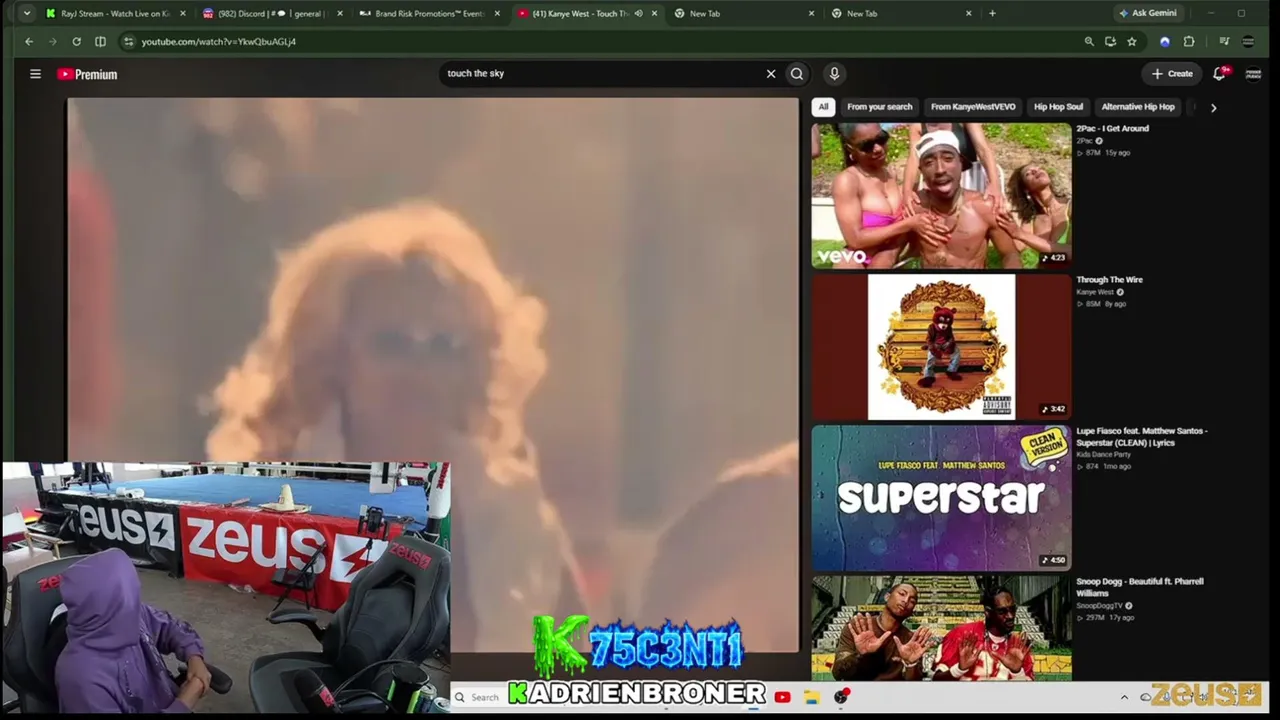Open the blue extension icon beside the bookmark star
Image resolution: width=1280 pixels, height=720 pixels.
1165,42
